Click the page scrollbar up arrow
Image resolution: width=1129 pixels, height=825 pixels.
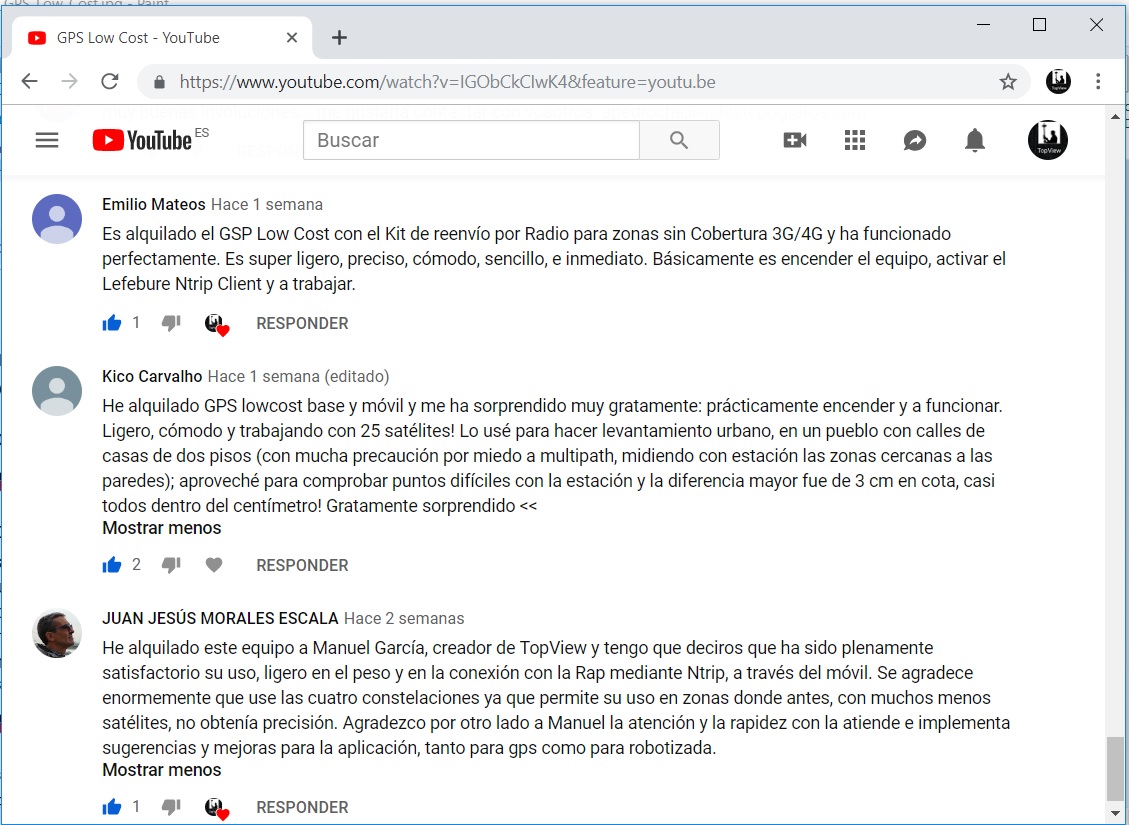pos(1115,116)
